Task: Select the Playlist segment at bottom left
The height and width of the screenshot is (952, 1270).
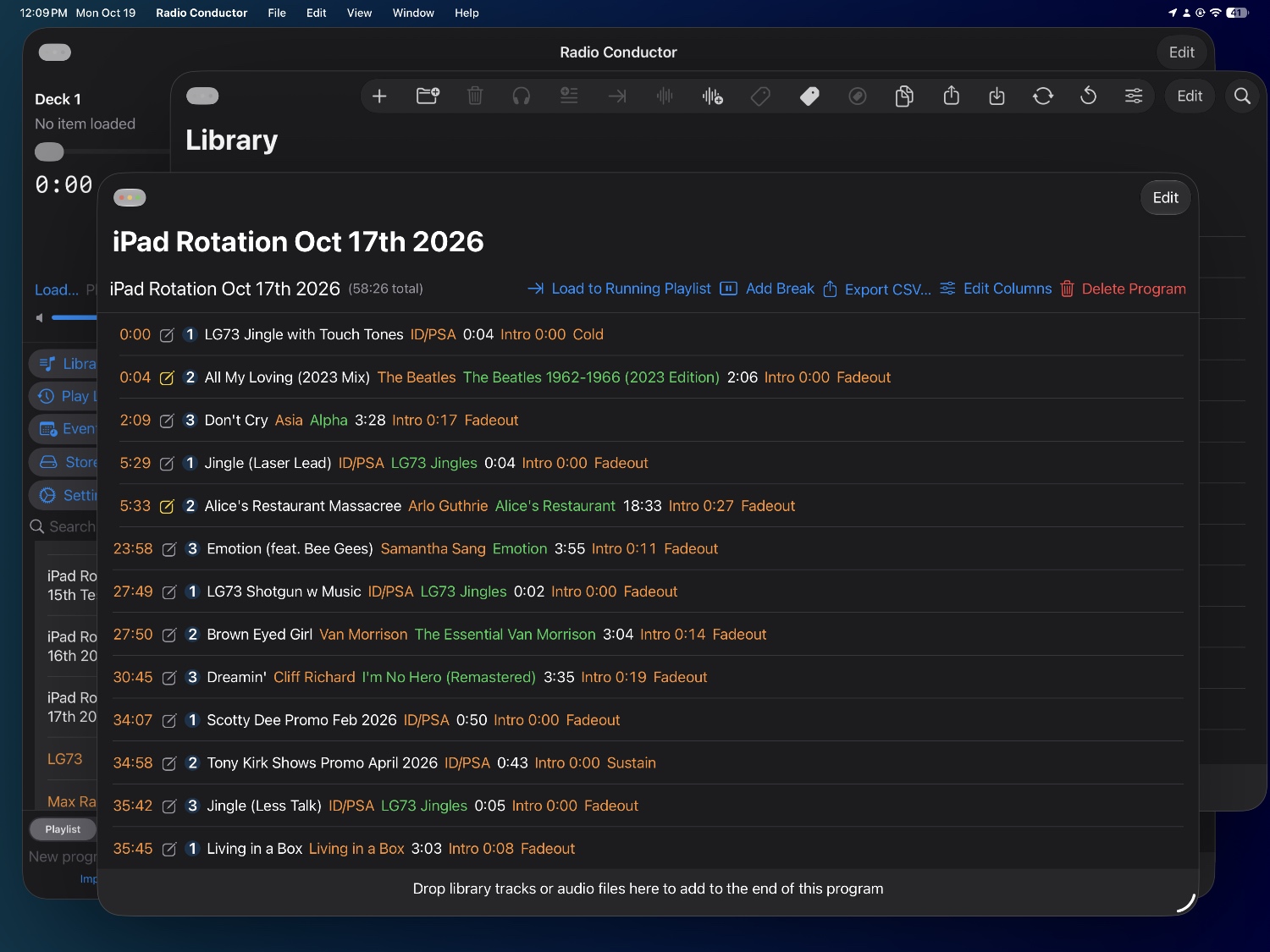Action: click(x=63, y=829)
